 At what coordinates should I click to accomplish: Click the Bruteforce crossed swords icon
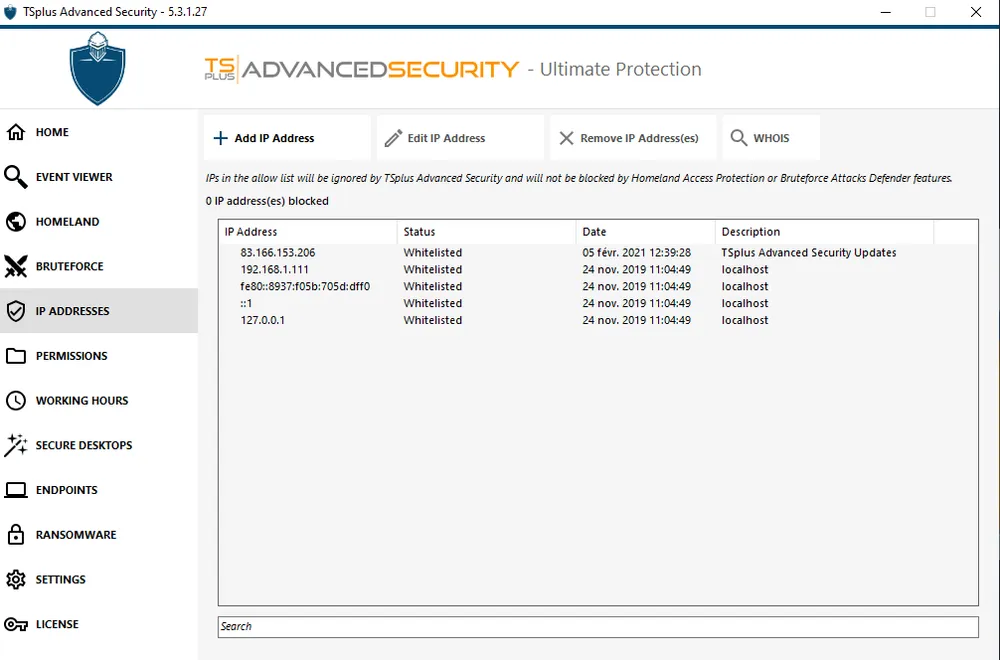coord(16,266)
